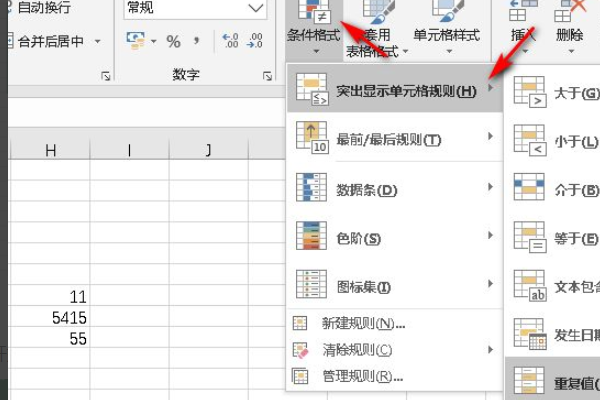Click the Duplicate Values (重复值) icon
The width and height of the screenshot is (600, 400).
pyautogui.click(x=529, y=381)
